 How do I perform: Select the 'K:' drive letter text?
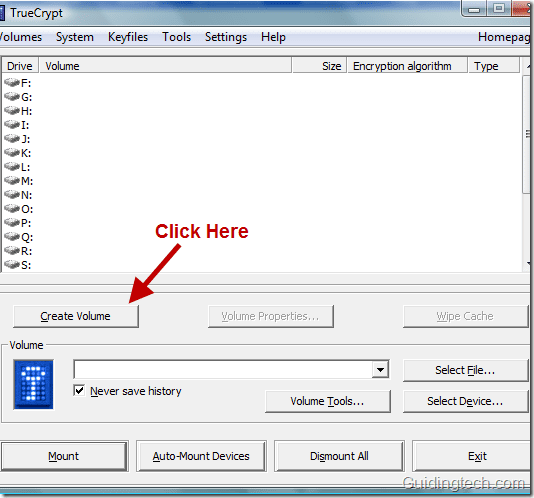tap(26, 153)
